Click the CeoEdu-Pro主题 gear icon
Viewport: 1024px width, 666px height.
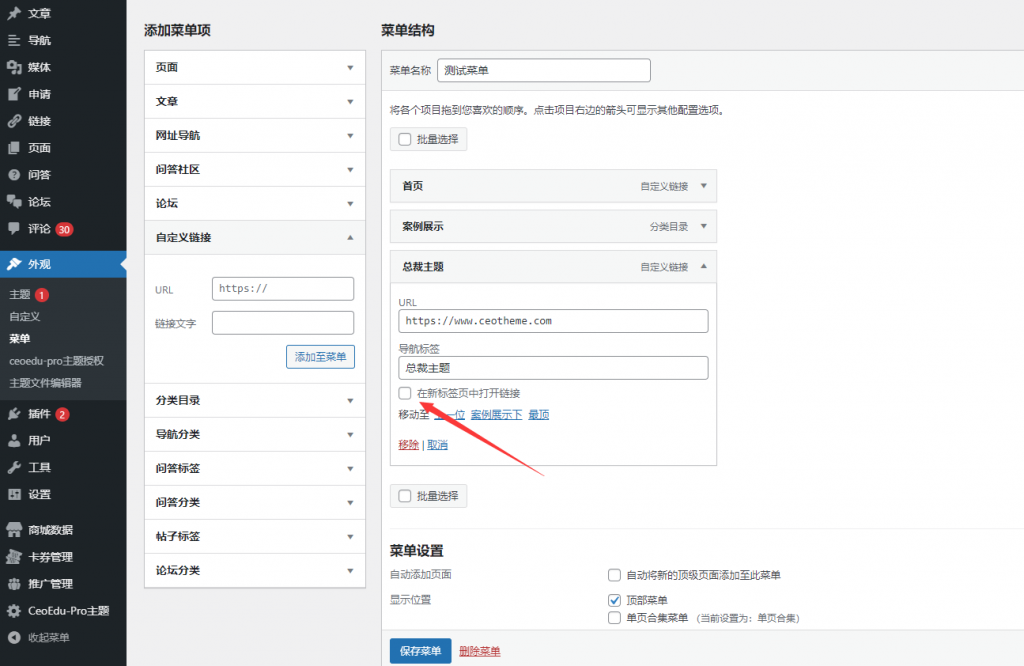tap(14, 610)
